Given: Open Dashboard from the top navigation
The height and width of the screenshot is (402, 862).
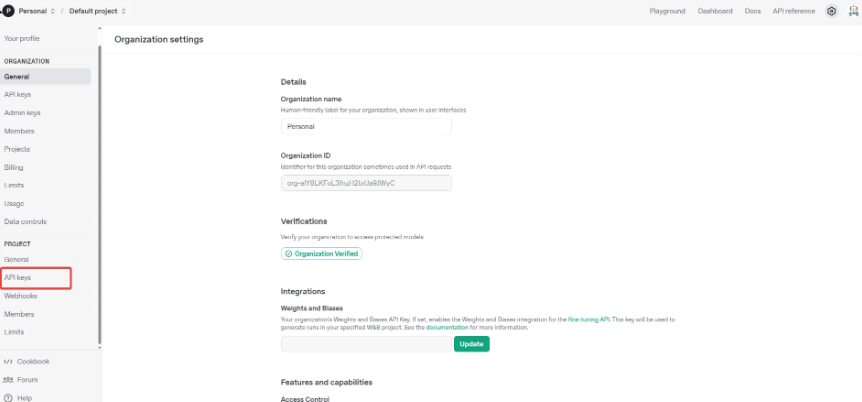Looking at the screenshot, I should coord(715,11).
